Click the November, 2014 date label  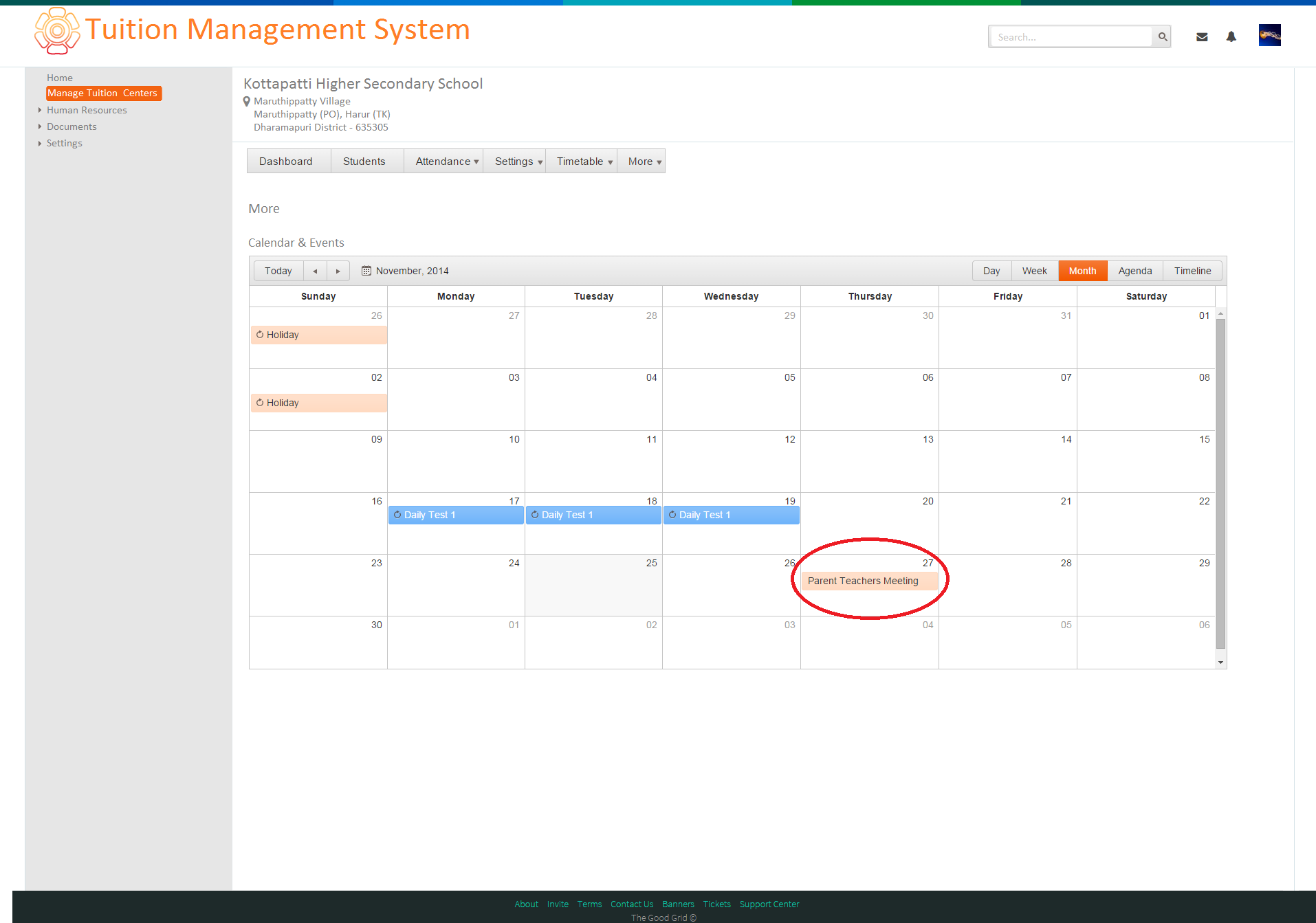click(413, 271)
